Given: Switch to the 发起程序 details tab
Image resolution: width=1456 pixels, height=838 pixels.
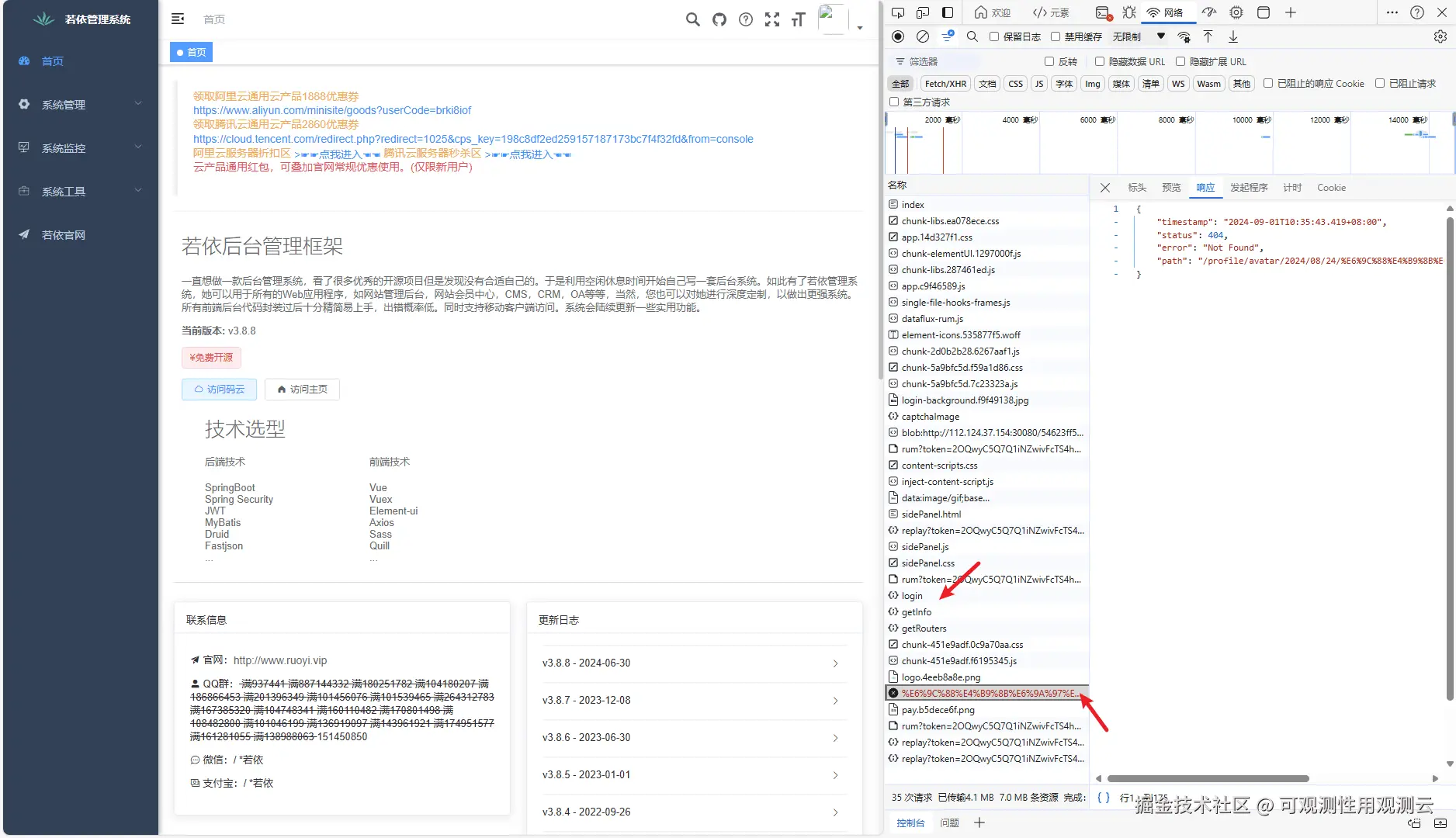Looking at the screenshot, I should 1249,188.
